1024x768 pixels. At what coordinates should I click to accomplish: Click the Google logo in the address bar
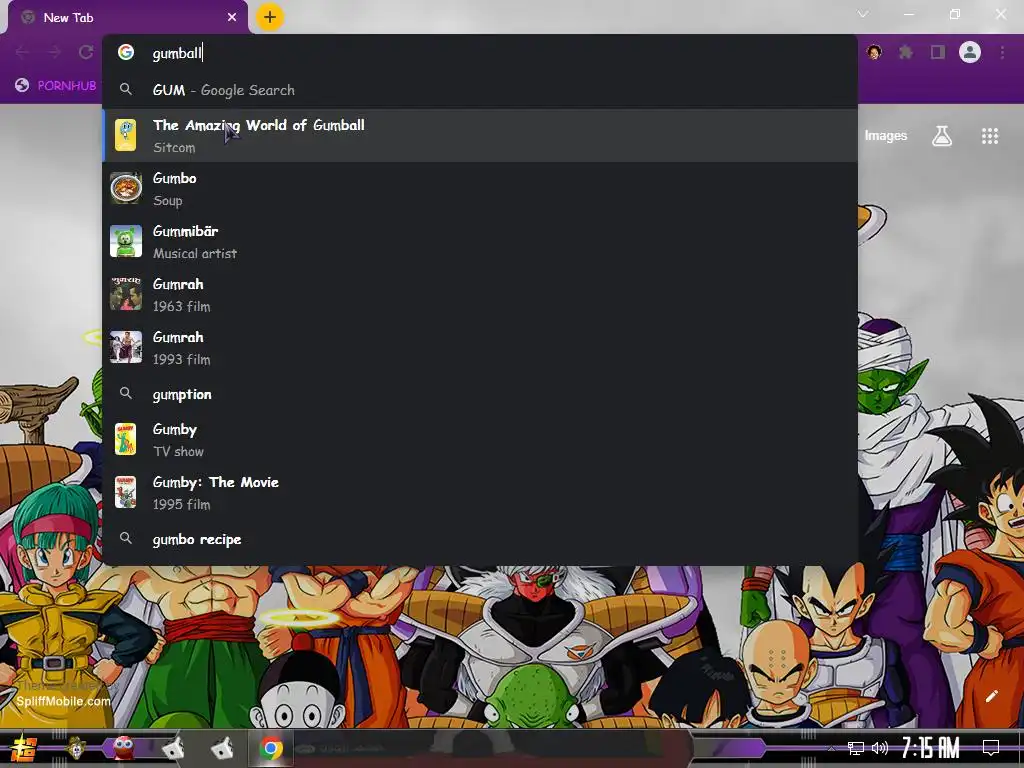tap(125, 52)
